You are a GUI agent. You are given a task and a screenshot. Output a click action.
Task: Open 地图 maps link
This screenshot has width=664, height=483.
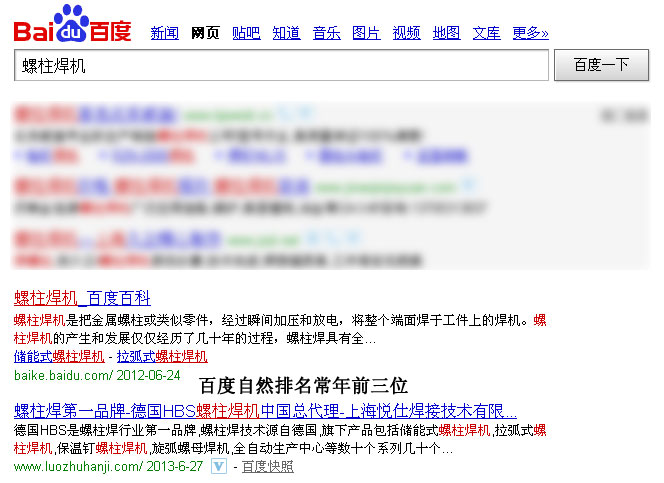[x=446, y=33]
